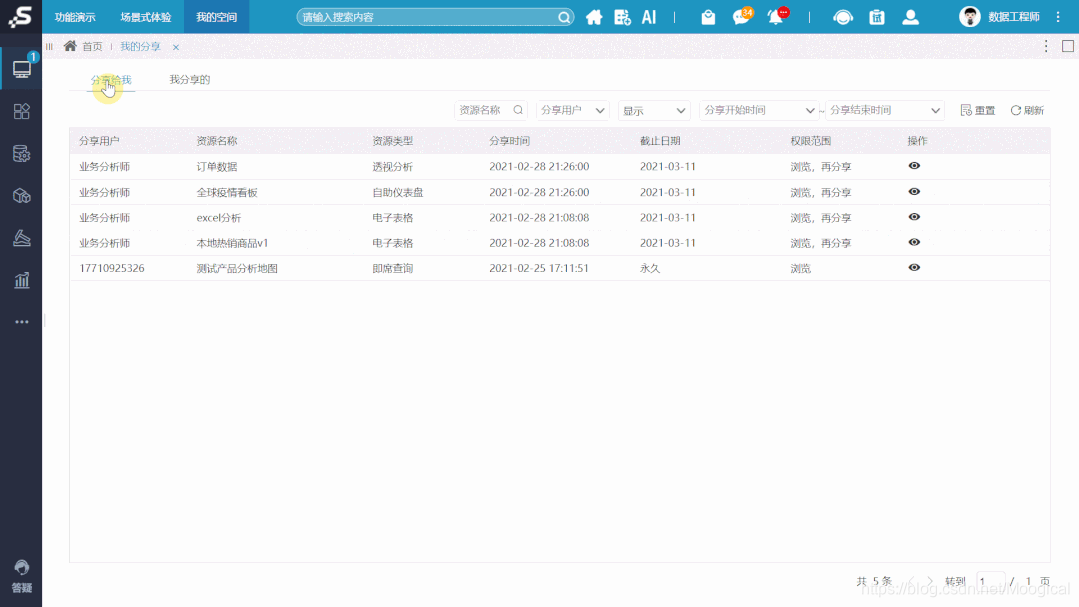Click the top search input field
The image size is (1079, 607).
pos(435,17)
